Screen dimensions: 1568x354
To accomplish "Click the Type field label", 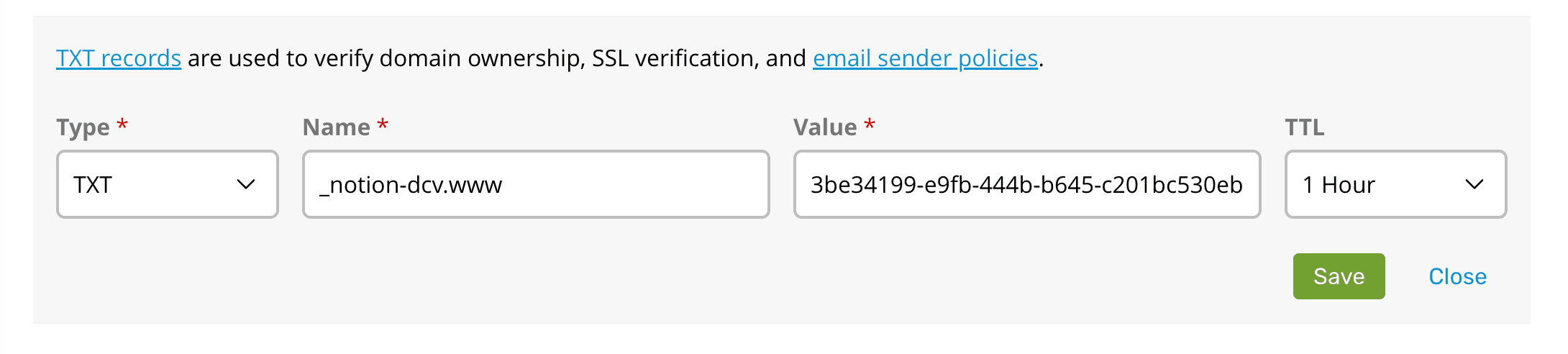I will (83, 127).
